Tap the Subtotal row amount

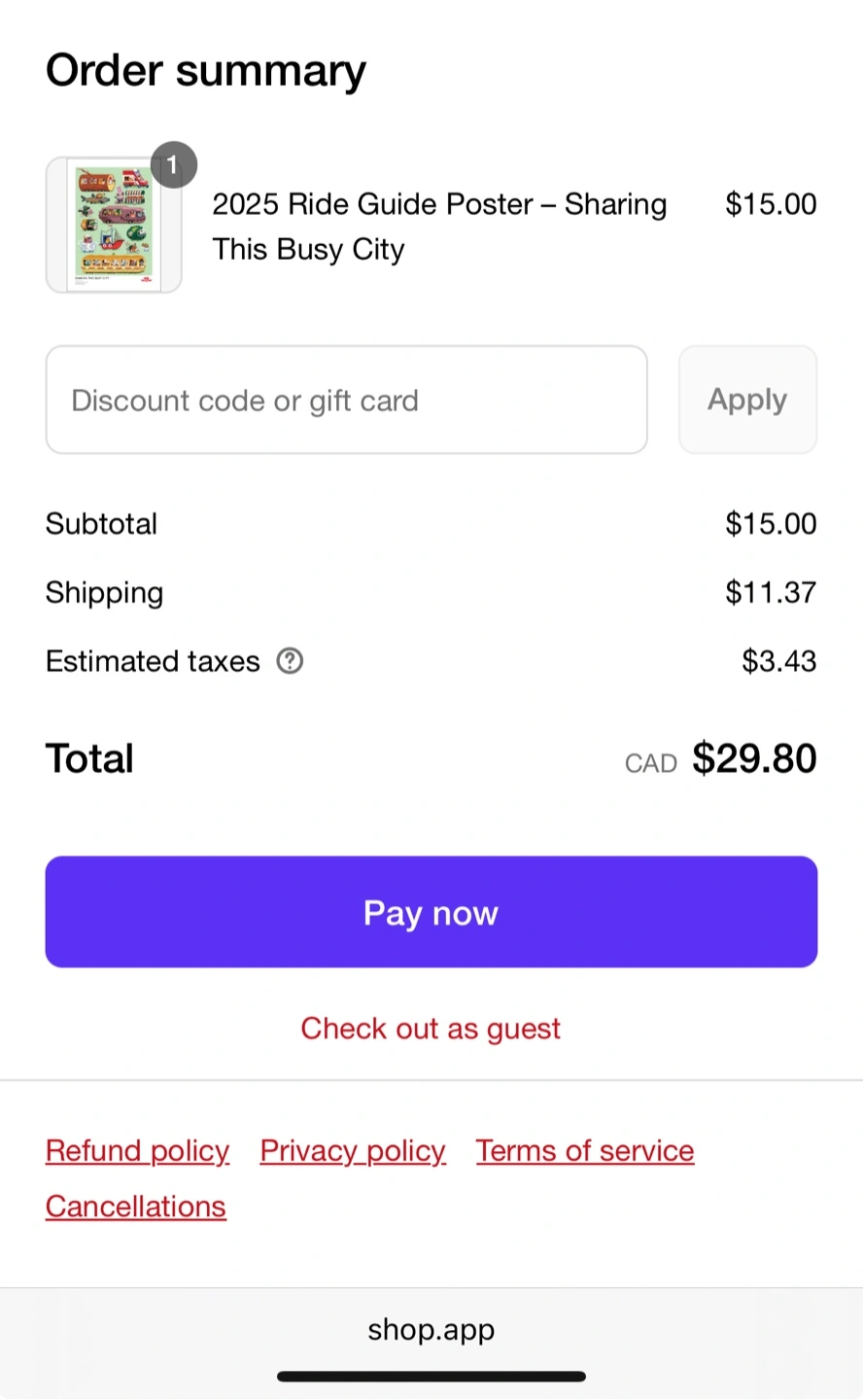[771, 524]
